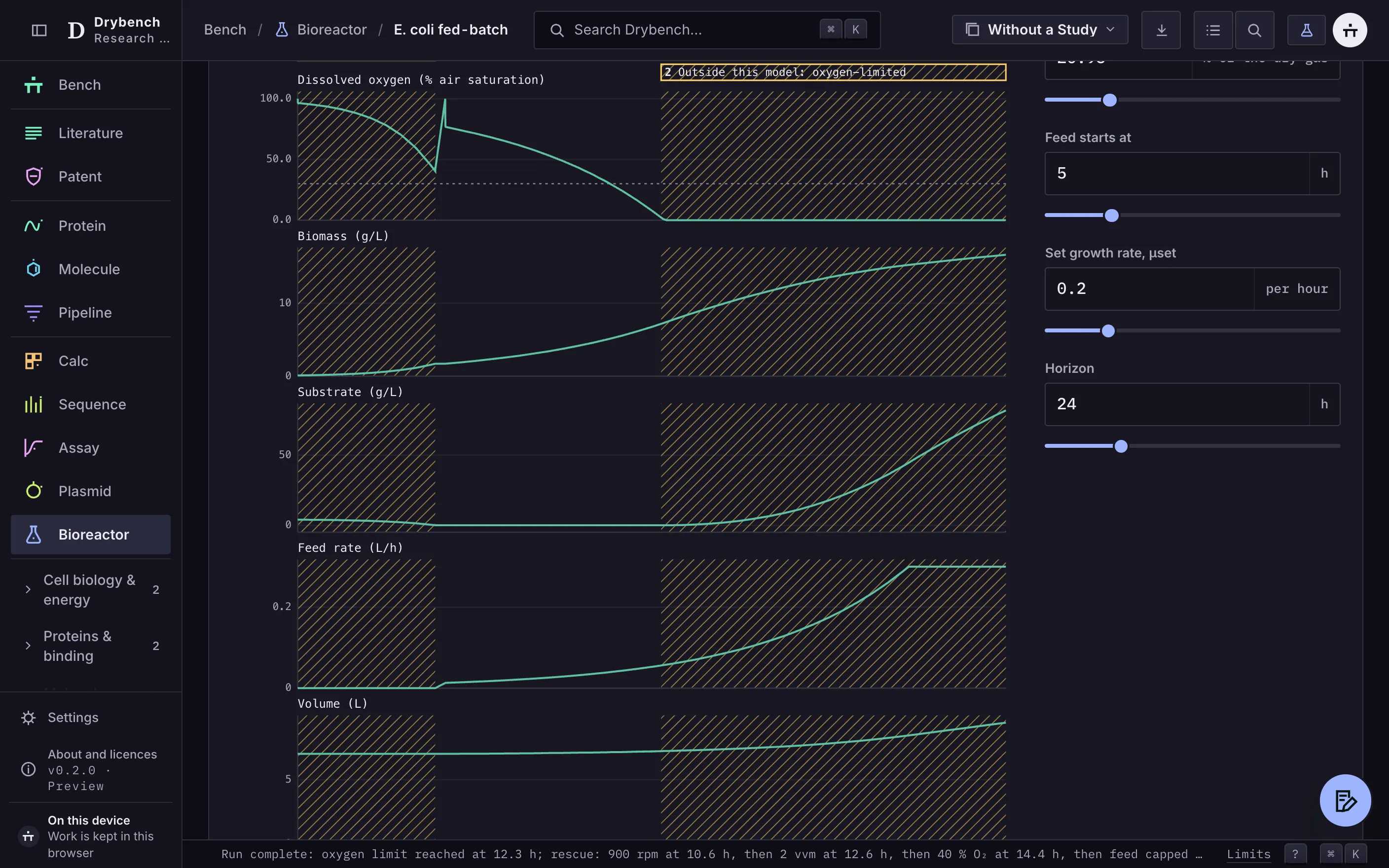Viewport: 1389px width, 868px height.
Task: Open the round account avatar button
Action: click(x=1350, y=30)
